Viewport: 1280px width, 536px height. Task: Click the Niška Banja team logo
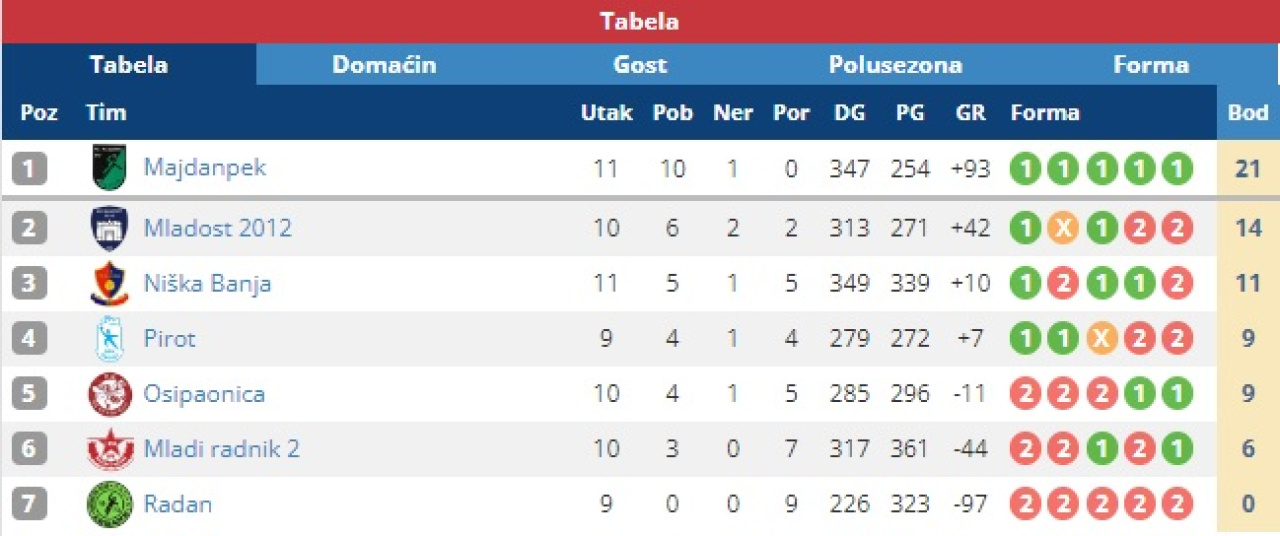pos(109,284)
